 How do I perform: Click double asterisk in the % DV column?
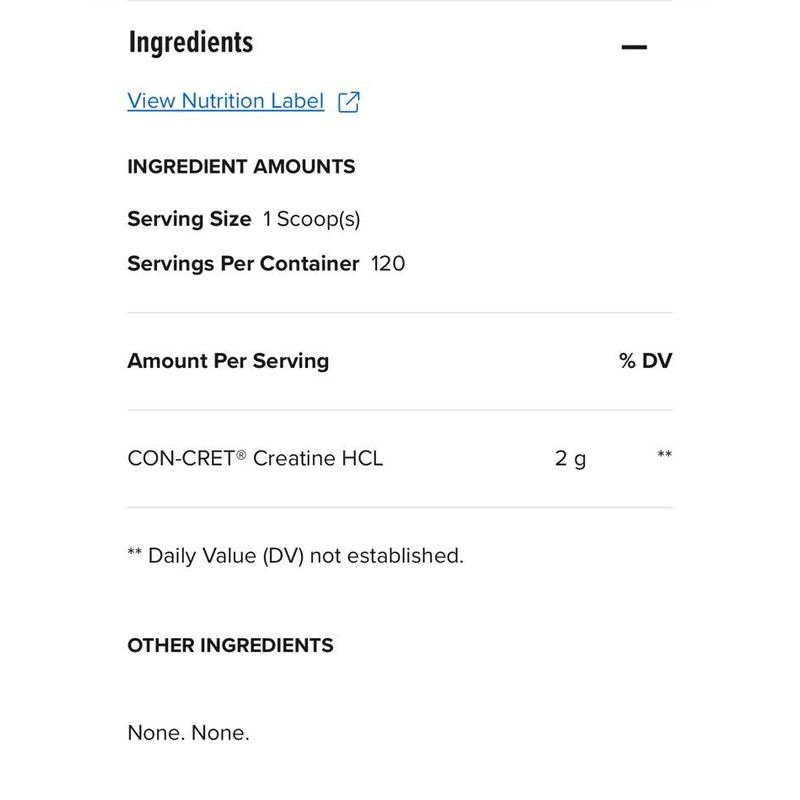[664, 454]
